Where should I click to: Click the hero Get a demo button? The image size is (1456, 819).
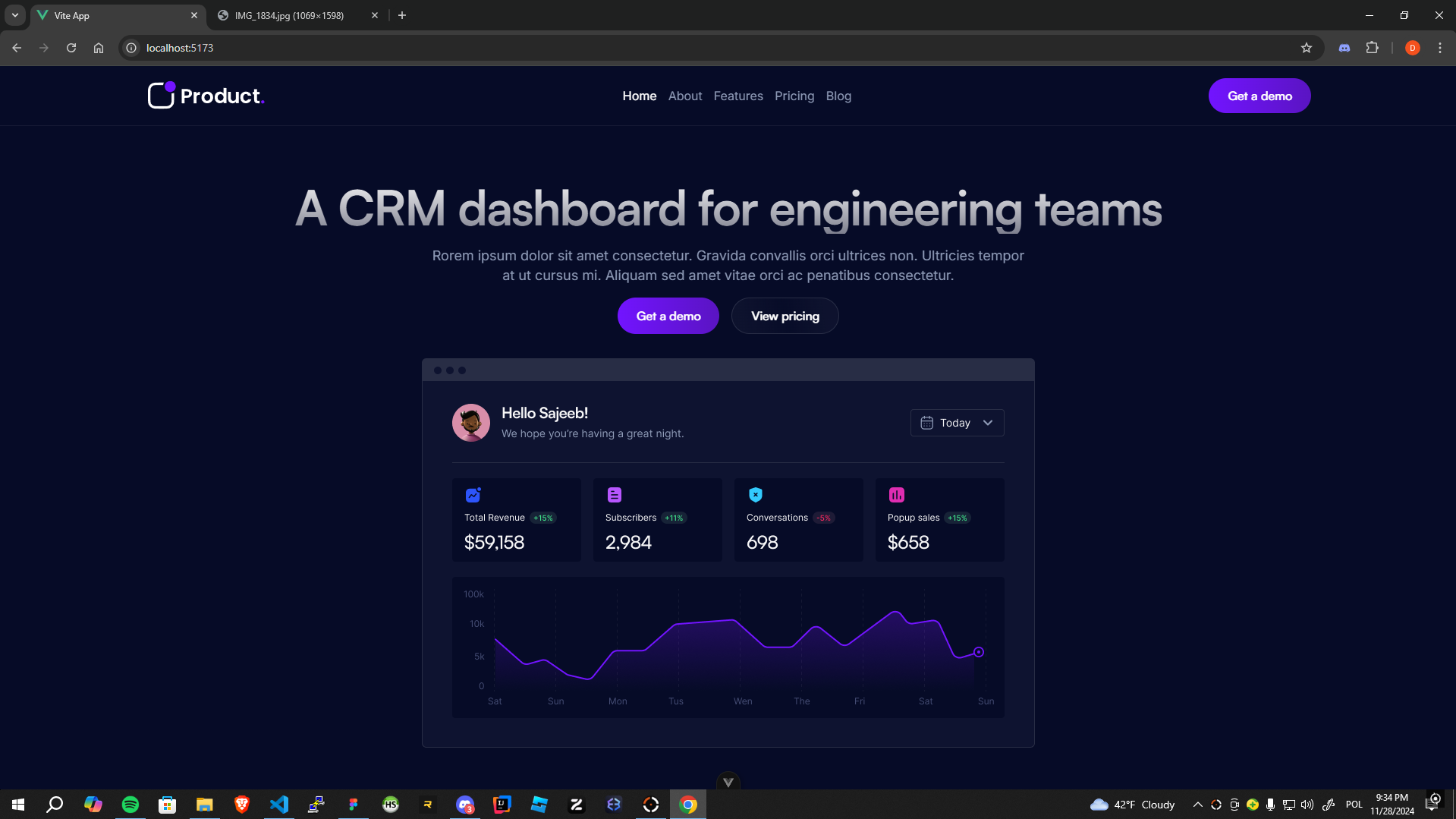(x=668, y=316)
